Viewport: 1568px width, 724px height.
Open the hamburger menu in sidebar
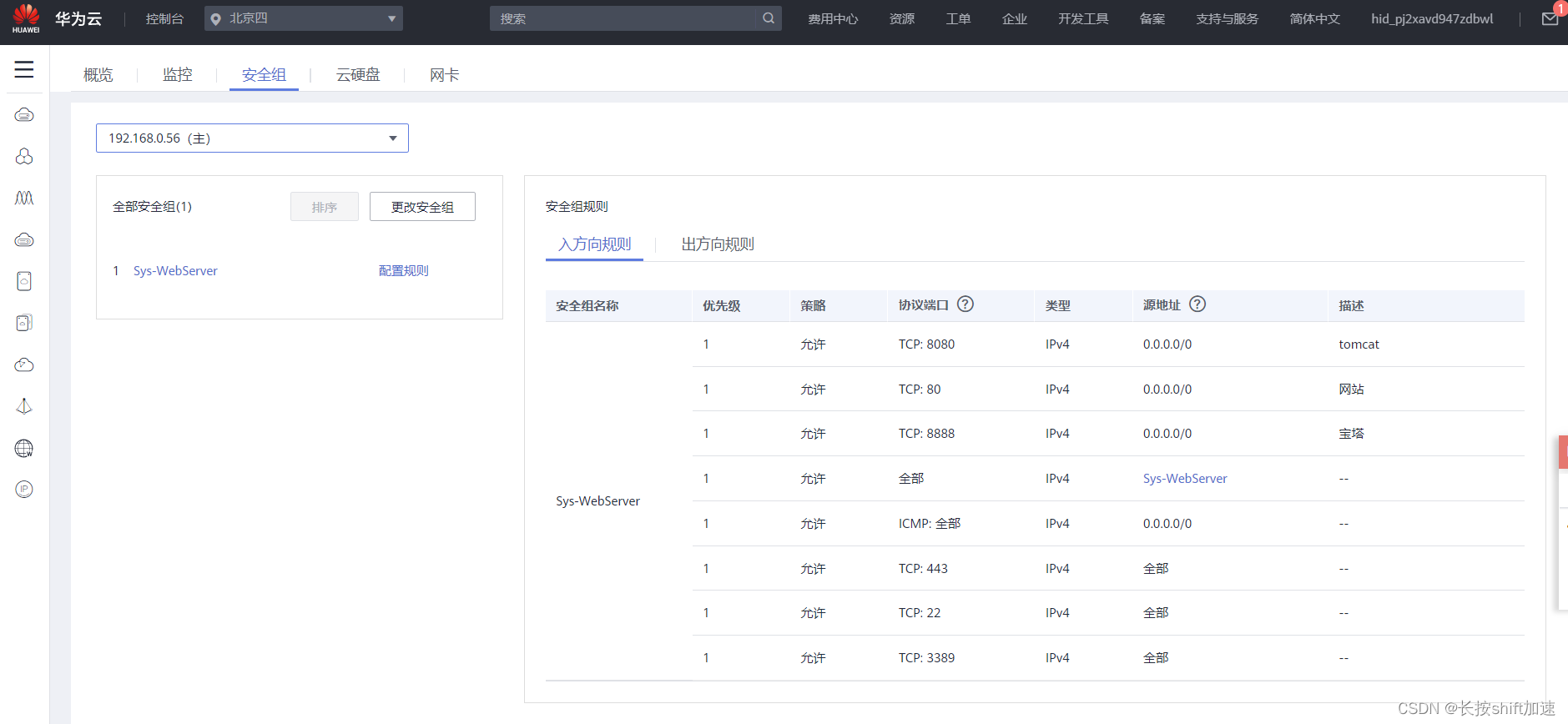[24, 69]
